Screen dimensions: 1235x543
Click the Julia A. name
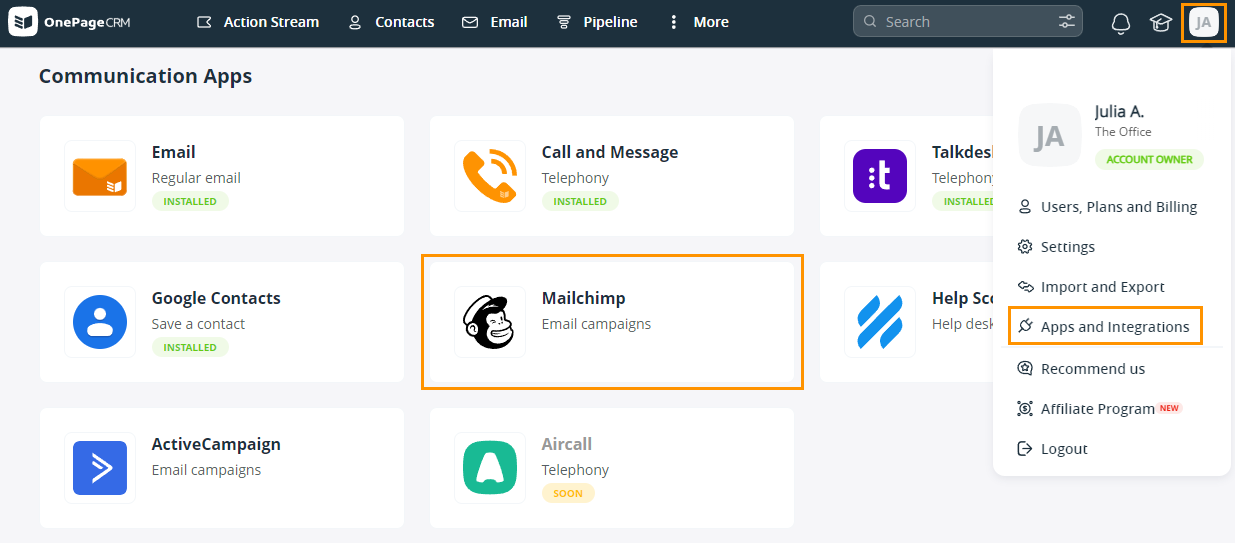[1119, 111]
